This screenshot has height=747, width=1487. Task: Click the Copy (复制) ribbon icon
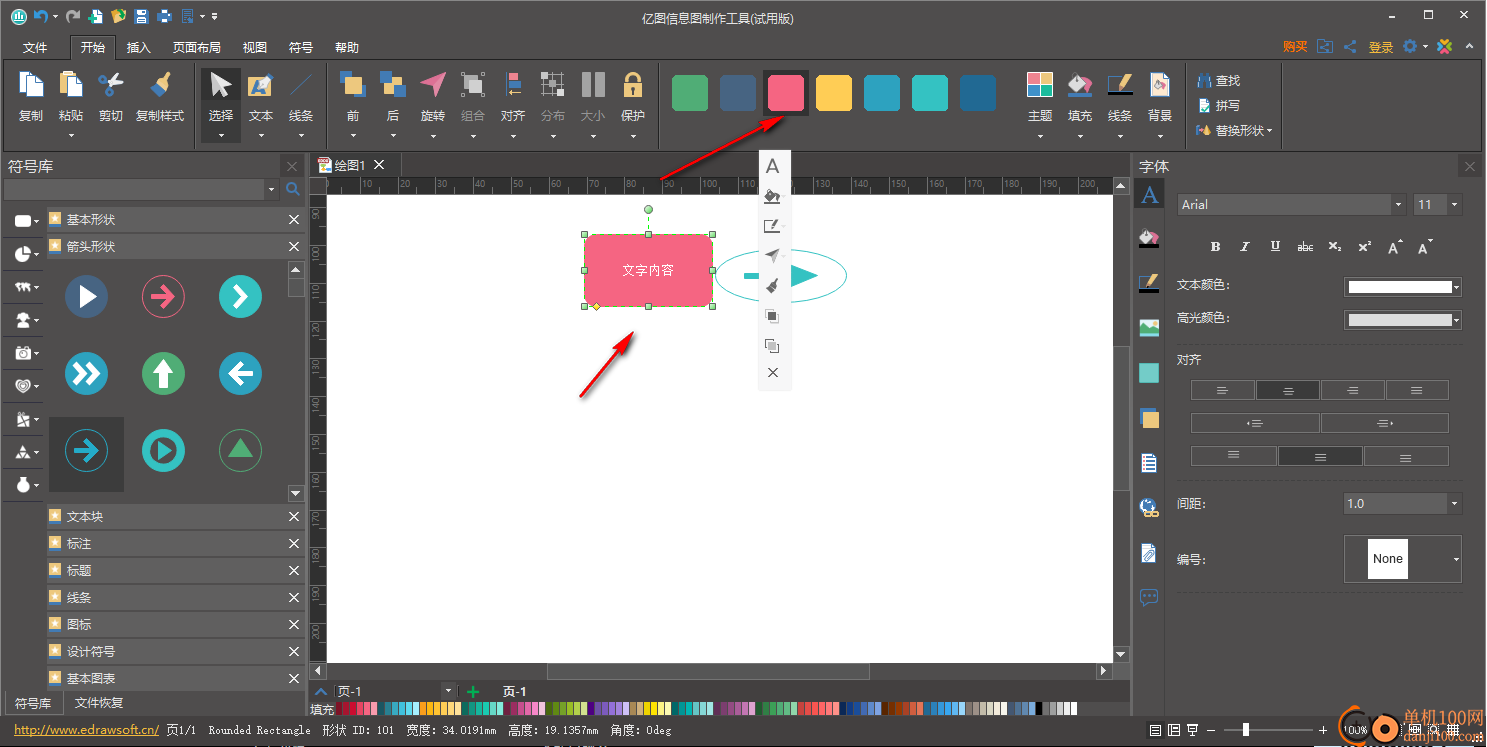(31, 86)
